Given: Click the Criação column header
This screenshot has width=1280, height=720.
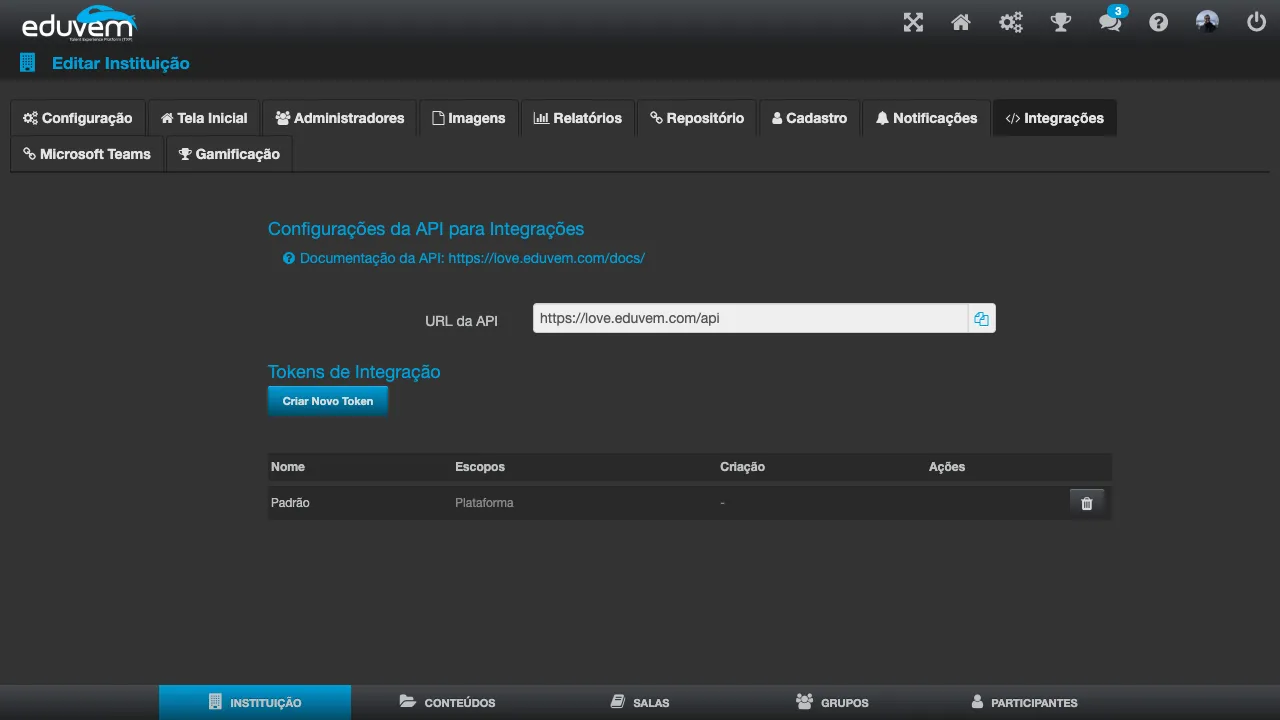Looking at the screenshot, I should pos(742,467).
